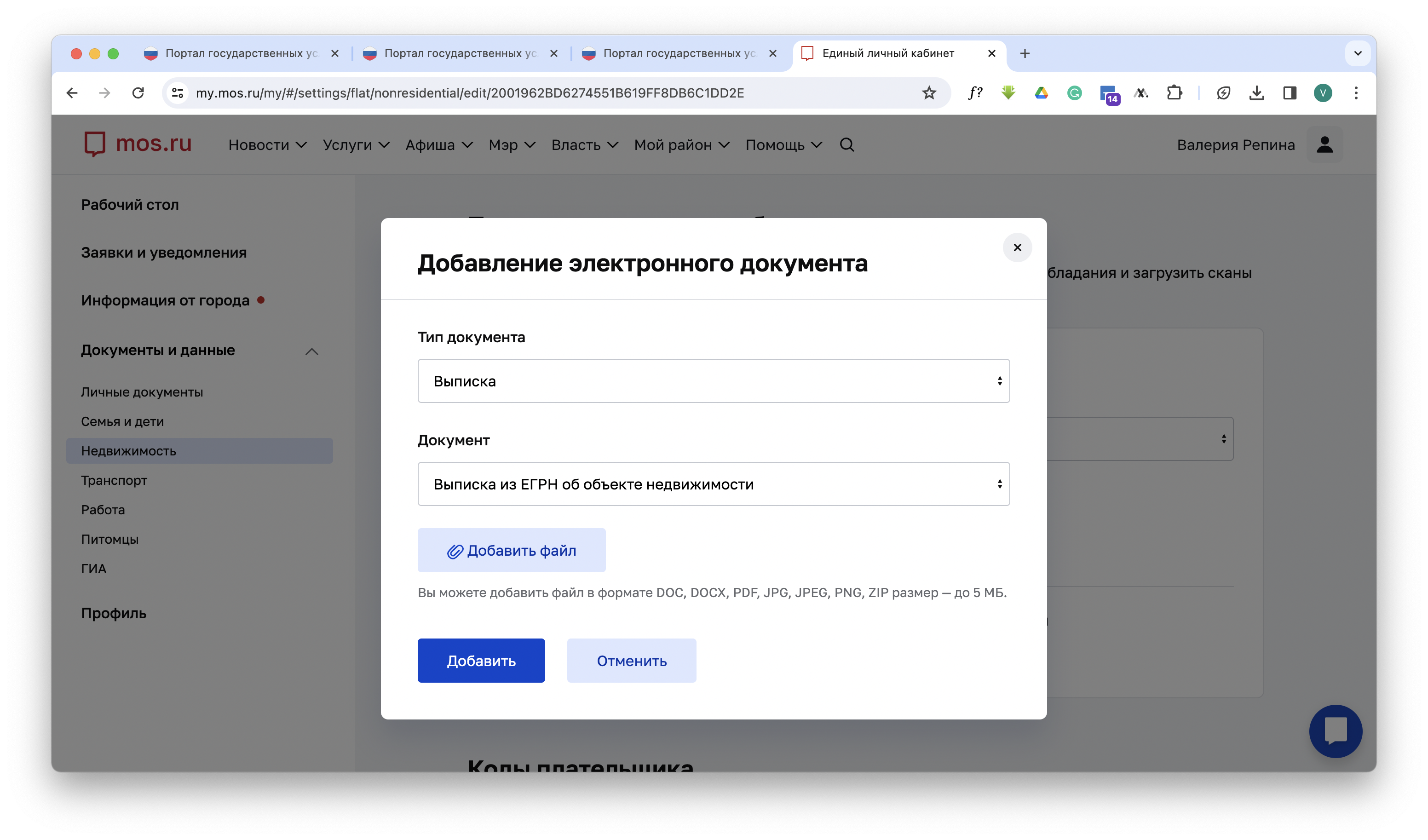Click the user avatar icon

1324,144
